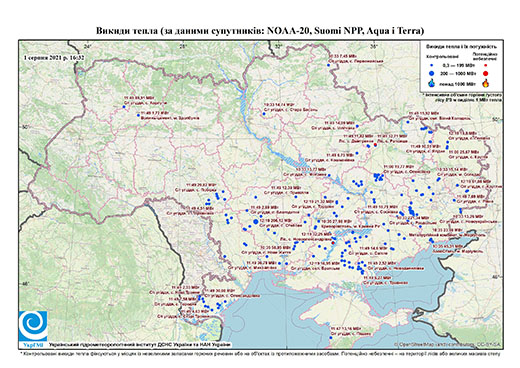This screenshot has width=520, height=368.
Task: Click the small blue dot in legend
Action: (432, 66)
